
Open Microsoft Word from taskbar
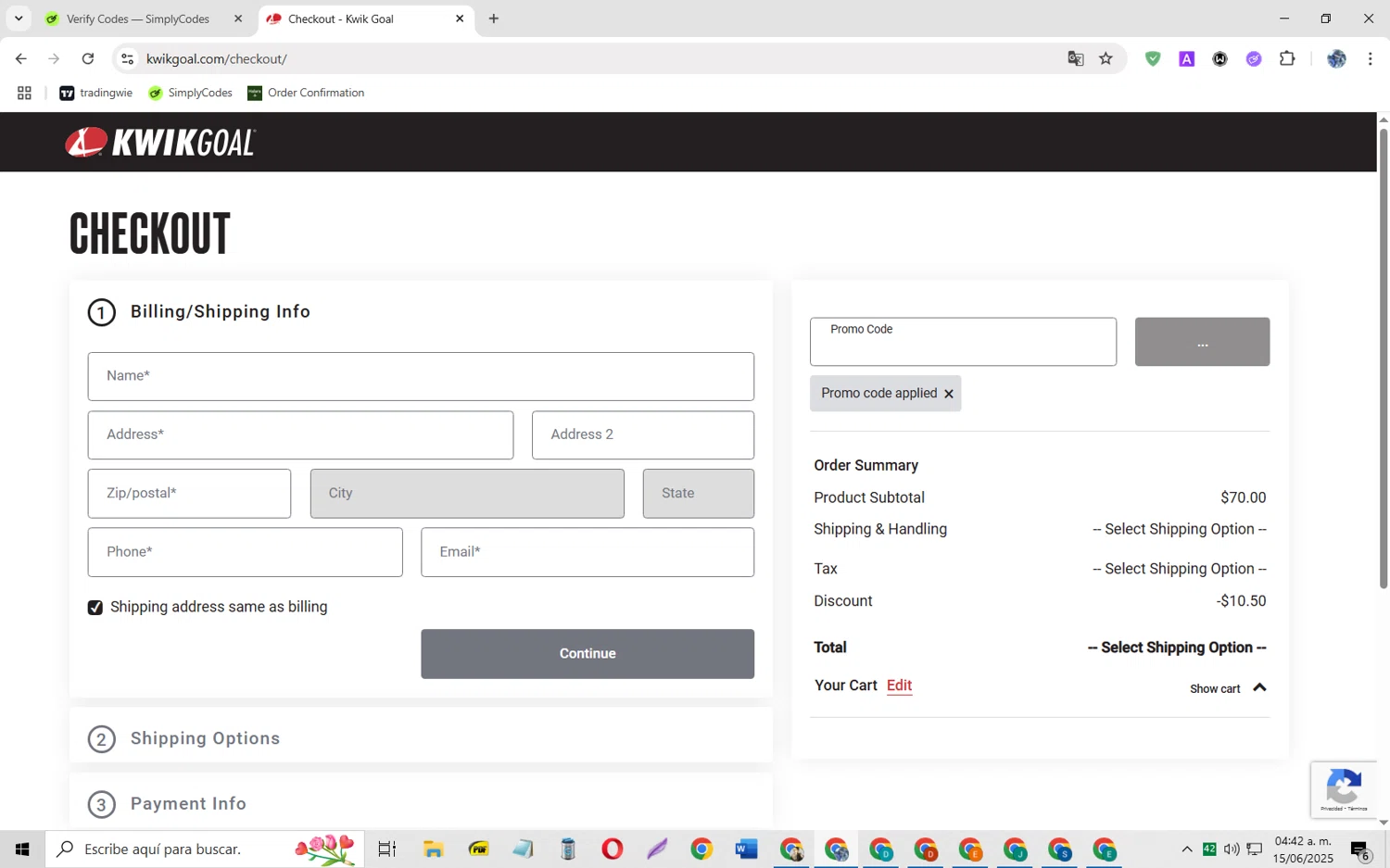pyautogui.click(x=746, y=849)
